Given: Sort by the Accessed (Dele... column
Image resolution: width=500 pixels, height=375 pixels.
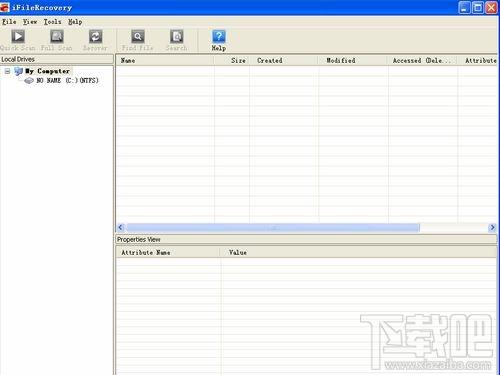Looking at the screenshot, I should coord(423,60).
